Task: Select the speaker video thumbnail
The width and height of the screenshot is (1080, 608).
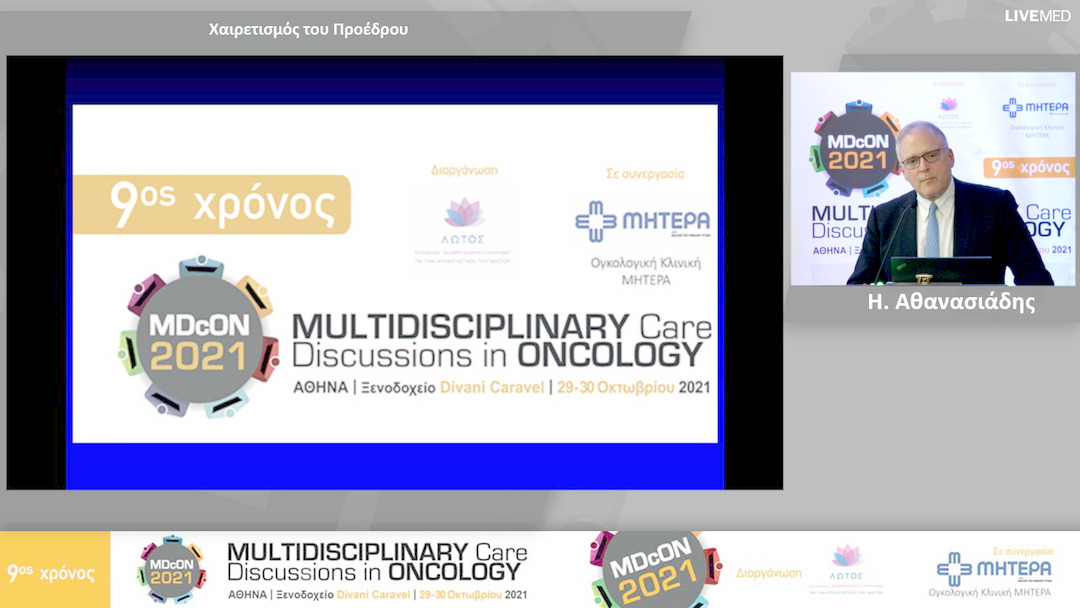Action: 932,179
